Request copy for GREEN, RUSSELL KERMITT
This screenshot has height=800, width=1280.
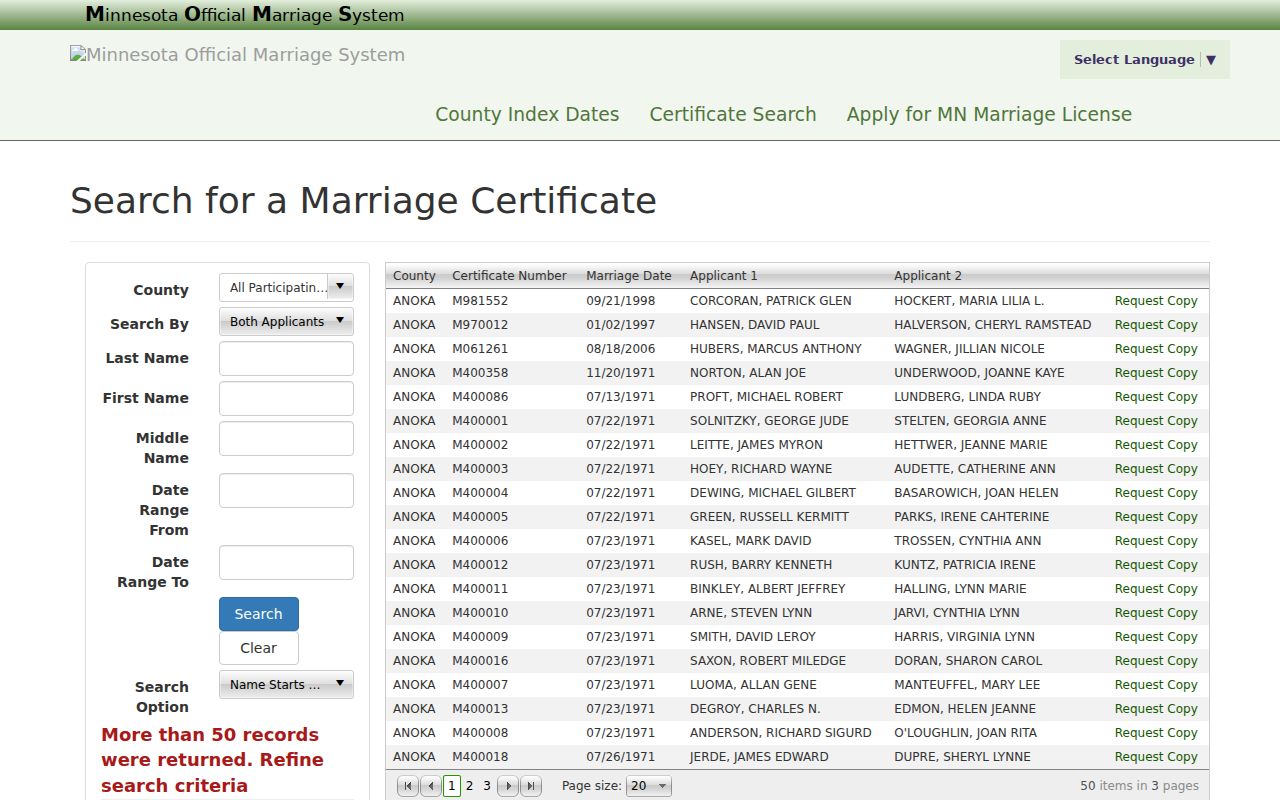point(1156,517)
